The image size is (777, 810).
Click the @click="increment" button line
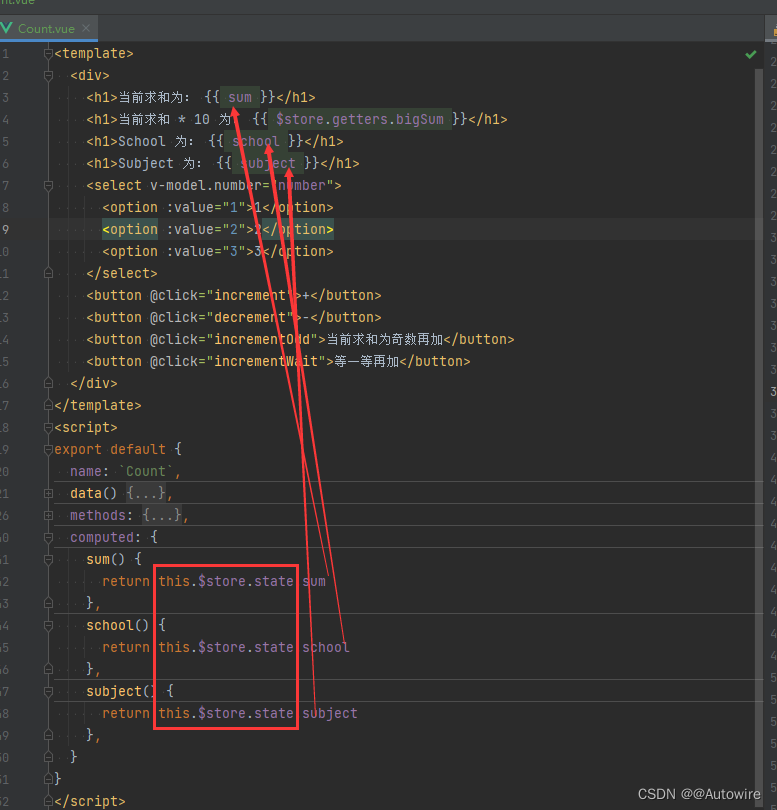tap(234, 295)
